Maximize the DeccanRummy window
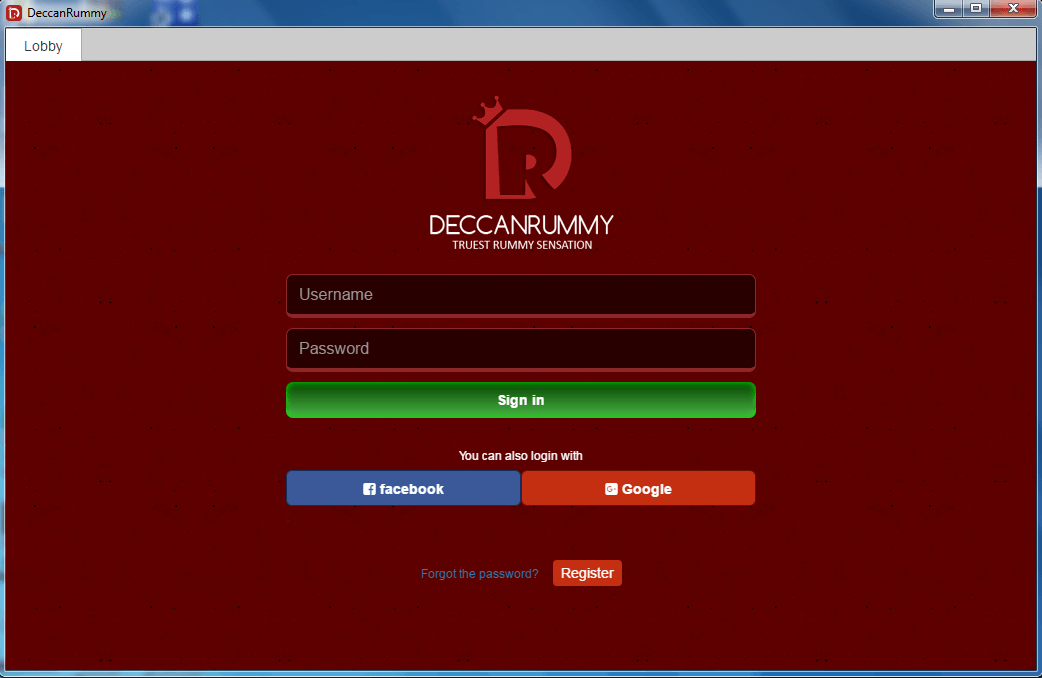Viewport: 1042px width, 678px height. click(x=976, y=9)
